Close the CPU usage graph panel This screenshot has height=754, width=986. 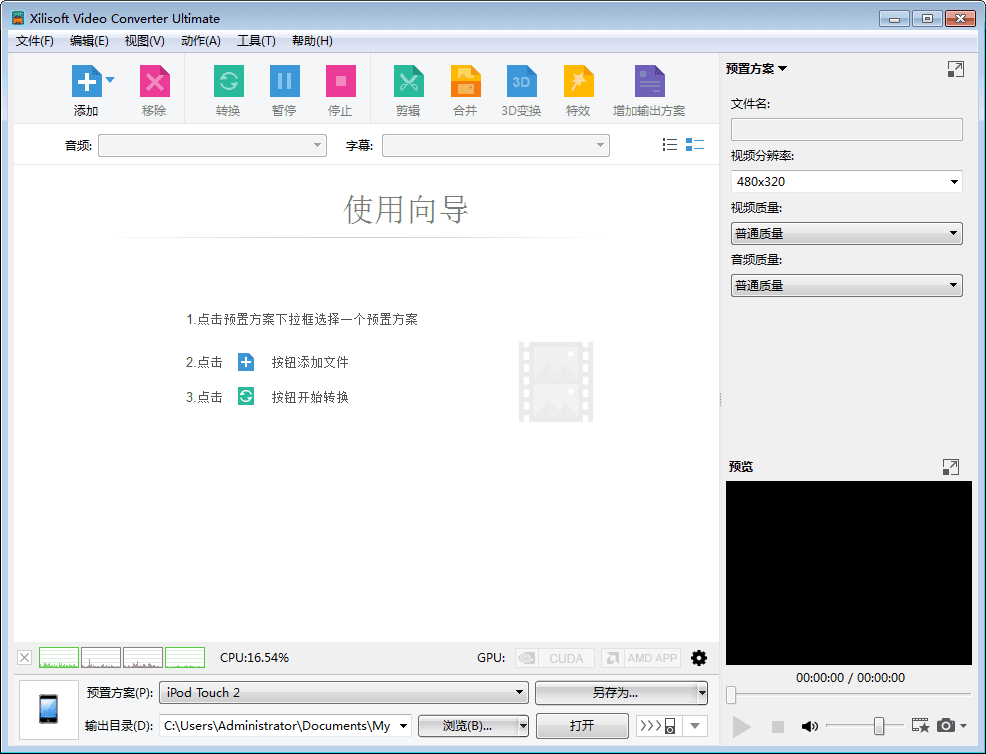(25, 658)
